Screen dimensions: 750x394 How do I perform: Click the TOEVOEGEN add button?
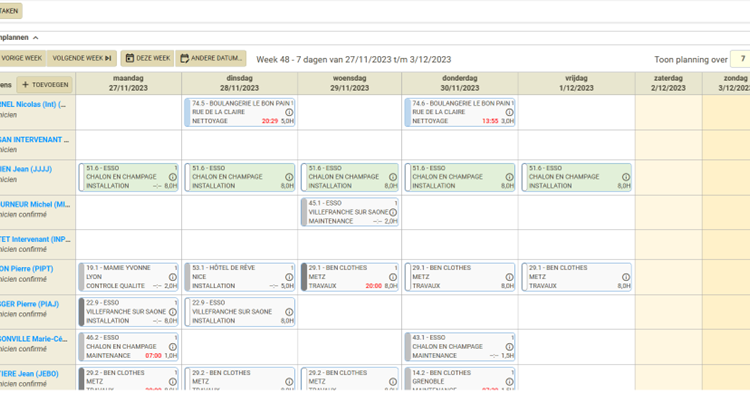(44, 85)
